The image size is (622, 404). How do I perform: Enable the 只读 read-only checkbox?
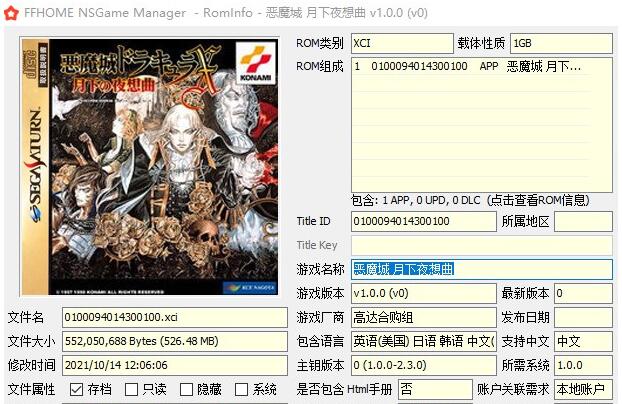(131, 389)
